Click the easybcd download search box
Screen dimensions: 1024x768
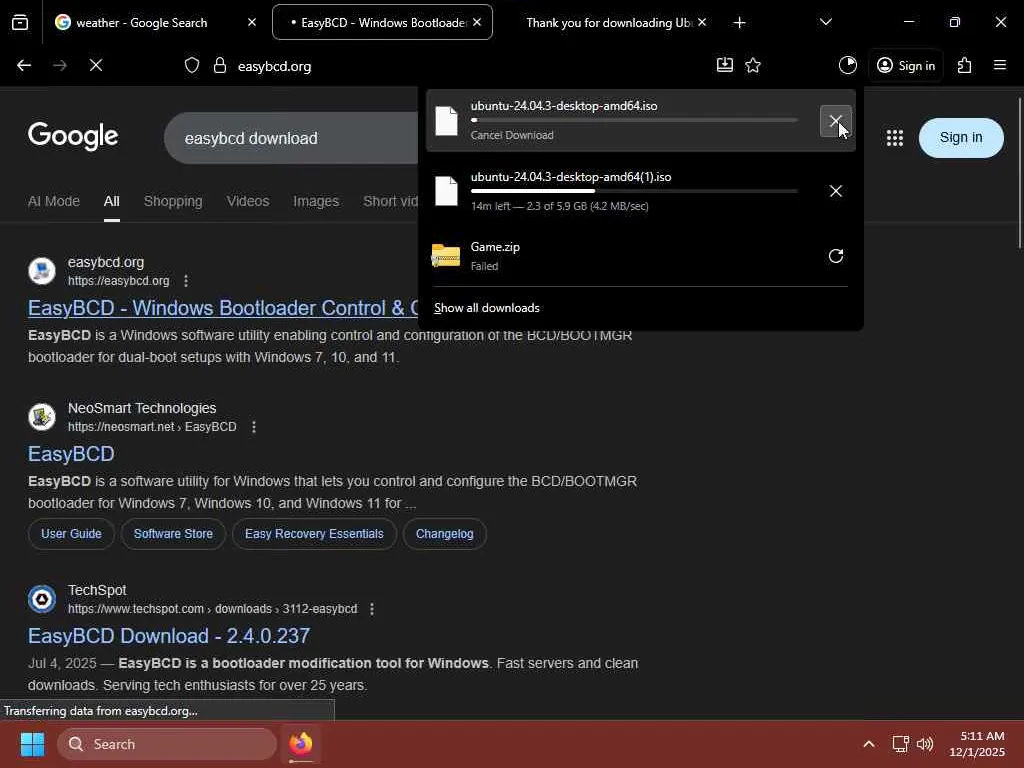coord(291,138)
